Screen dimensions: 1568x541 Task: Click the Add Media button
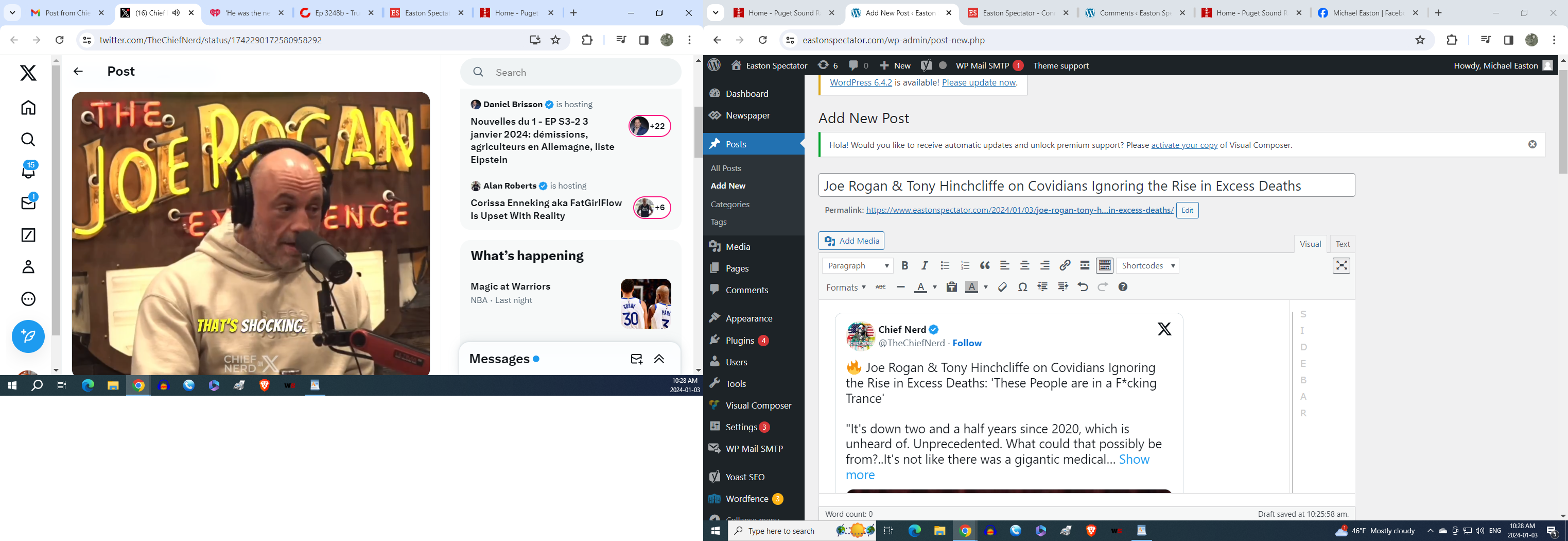[x=851, y=241]
